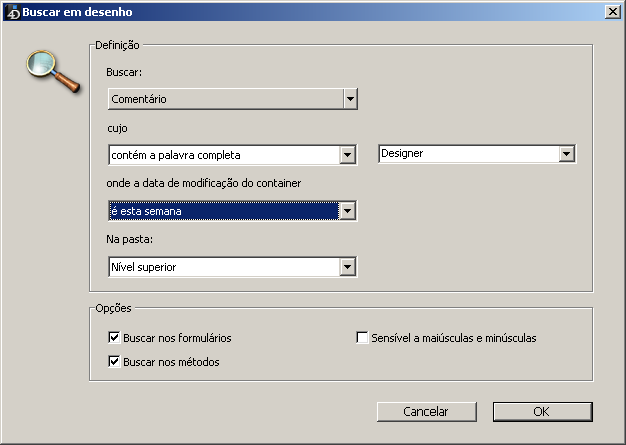
Task: Expand the 'é esta semana' dropdown arrow
Action: [348, 211]
